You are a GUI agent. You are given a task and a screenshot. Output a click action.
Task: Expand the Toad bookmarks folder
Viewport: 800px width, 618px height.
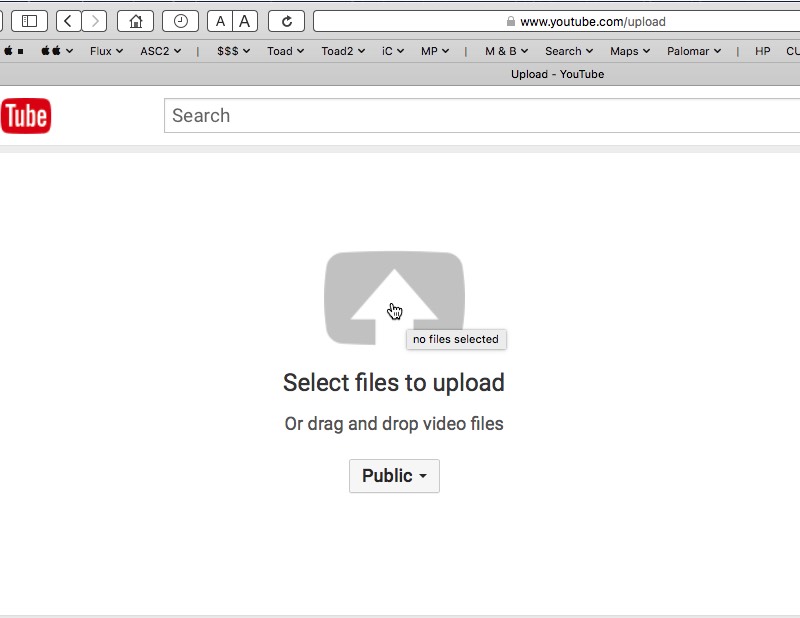[285, 51]
